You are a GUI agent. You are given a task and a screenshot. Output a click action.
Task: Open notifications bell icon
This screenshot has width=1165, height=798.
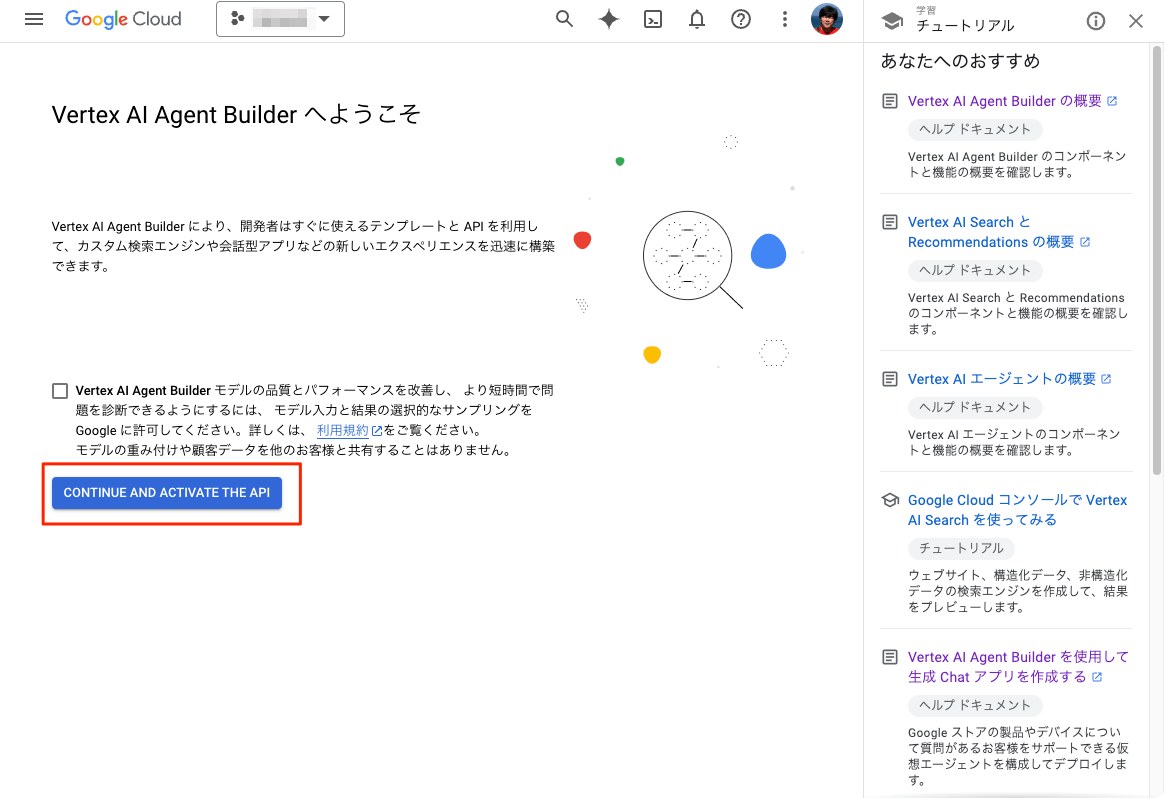(x=696, y=19)
